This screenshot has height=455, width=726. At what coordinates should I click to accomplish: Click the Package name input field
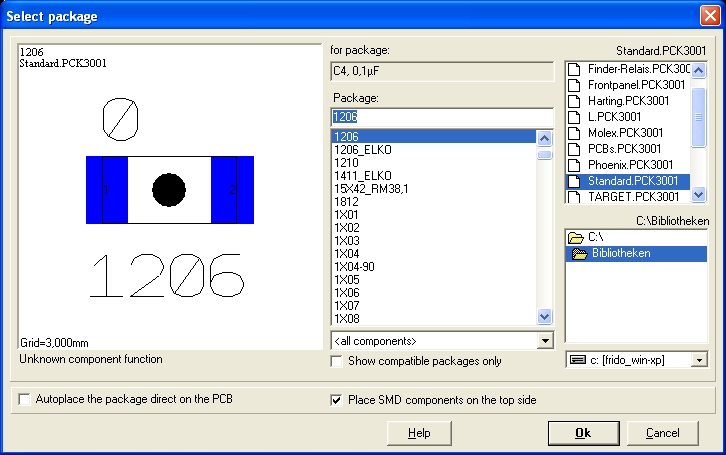(x=441, y=117)
